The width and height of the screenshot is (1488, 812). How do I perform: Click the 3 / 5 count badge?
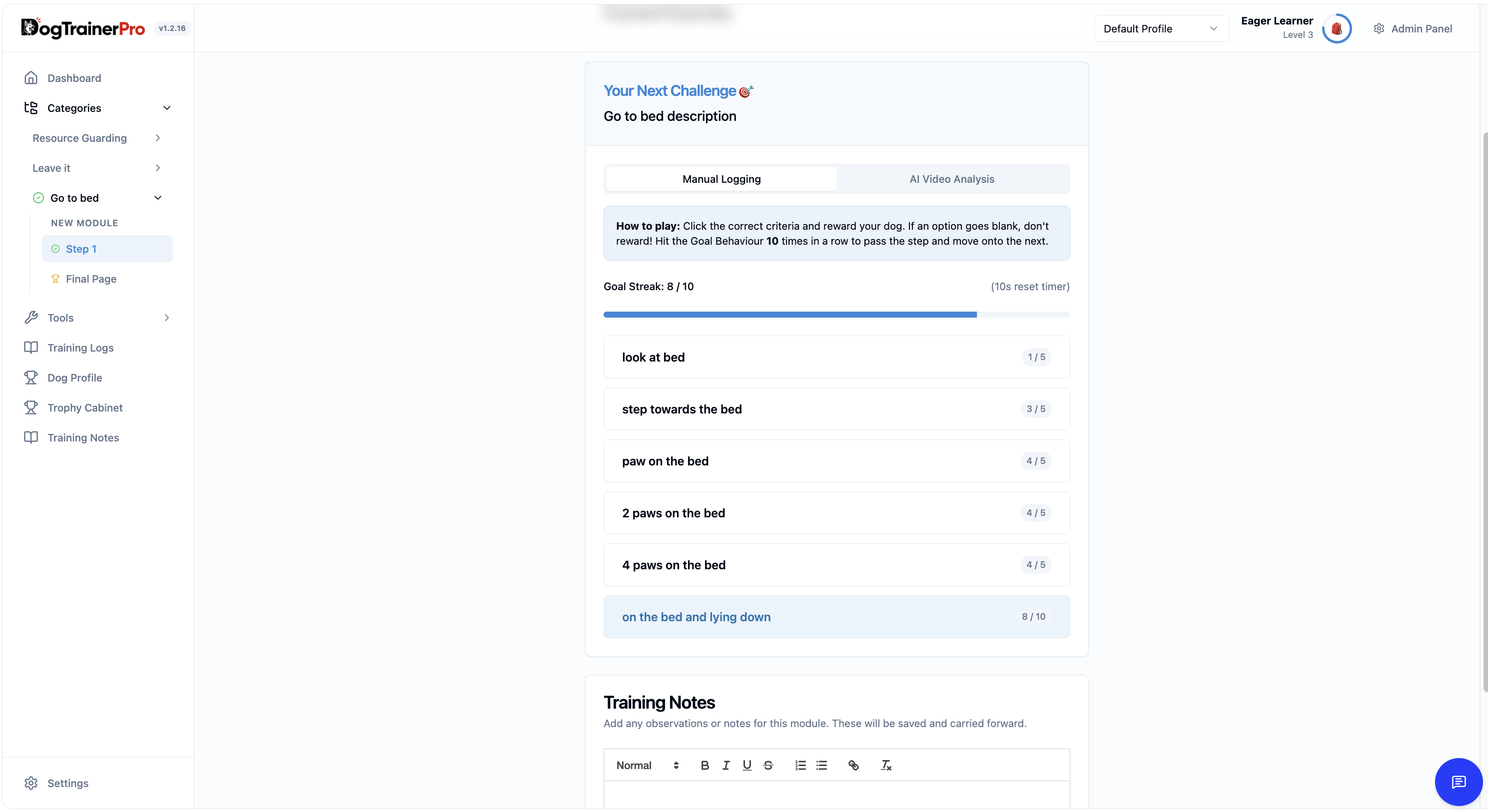pos(1036,408)
